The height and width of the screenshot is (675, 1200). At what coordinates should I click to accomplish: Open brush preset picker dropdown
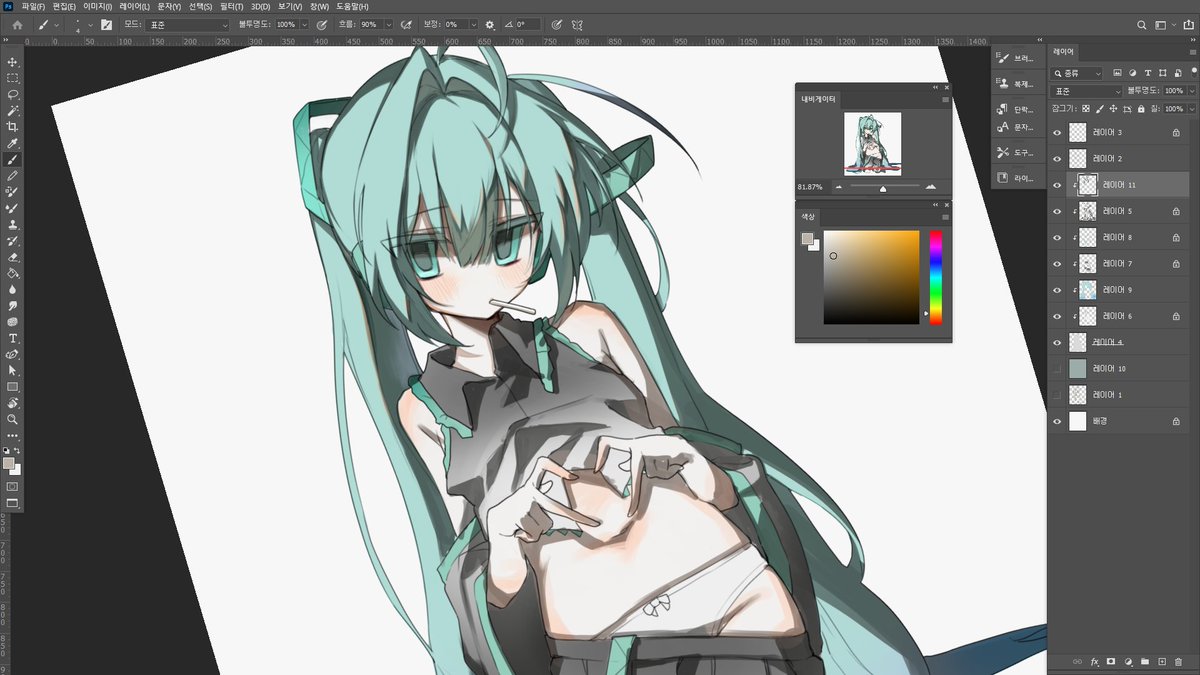click(91, 24)
